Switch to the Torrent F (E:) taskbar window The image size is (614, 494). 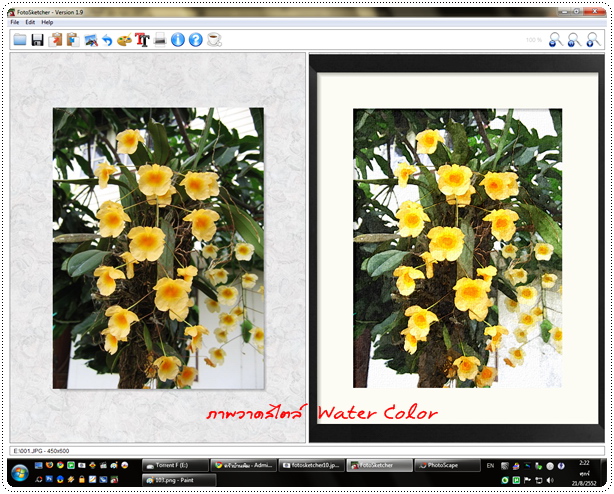click(175, 465)
